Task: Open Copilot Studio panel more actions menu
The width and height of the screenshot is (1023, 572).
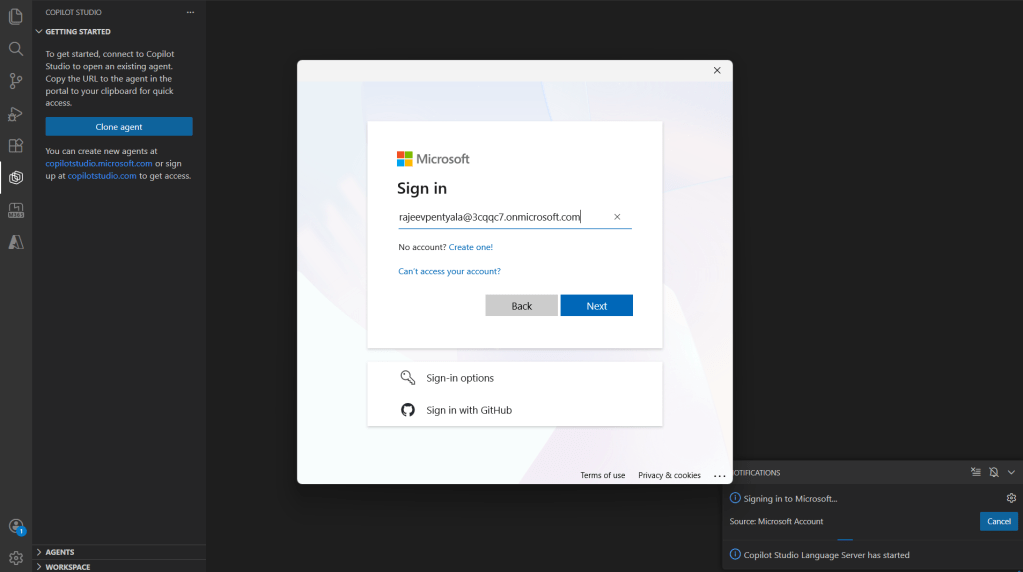Action: (x=190, y=12)
